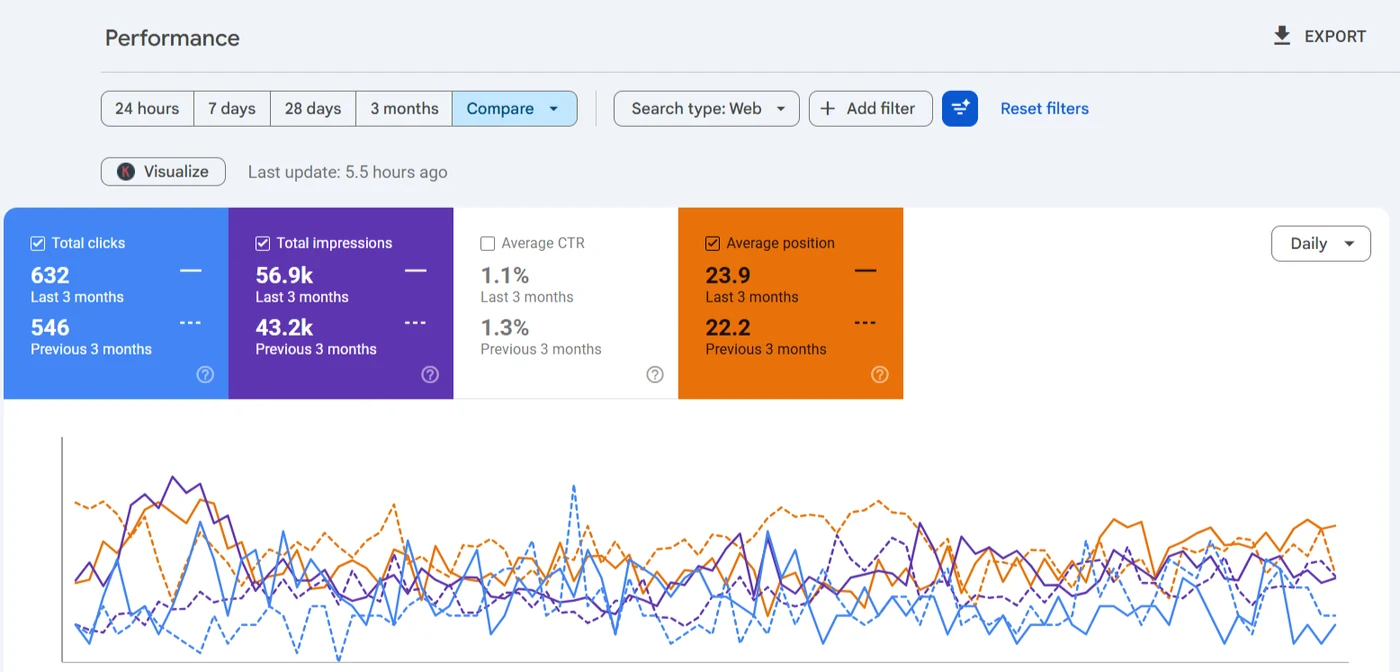This screenshot has width=1400, height=672.
Task: Enable the Average CTR checkbox
Action: (488, 243)
